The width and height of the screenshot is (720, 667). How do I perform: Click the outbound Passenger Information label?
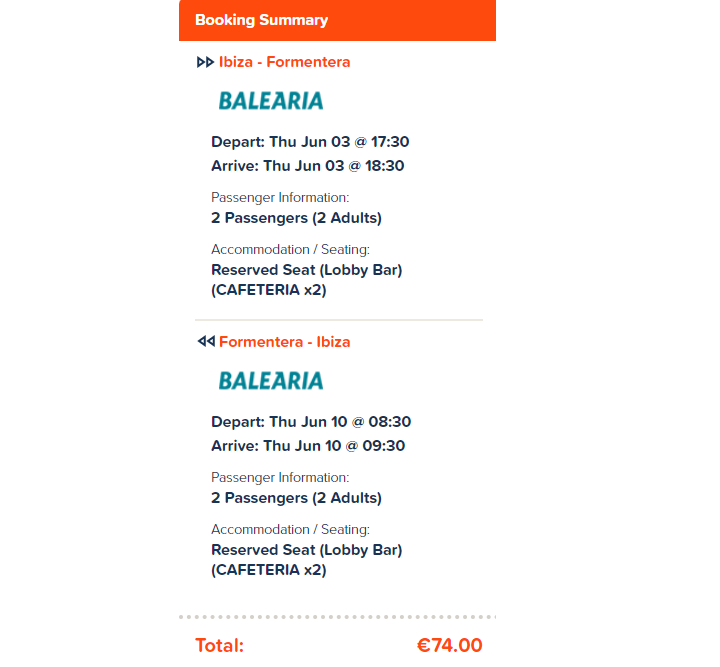[x=280, y=198]
